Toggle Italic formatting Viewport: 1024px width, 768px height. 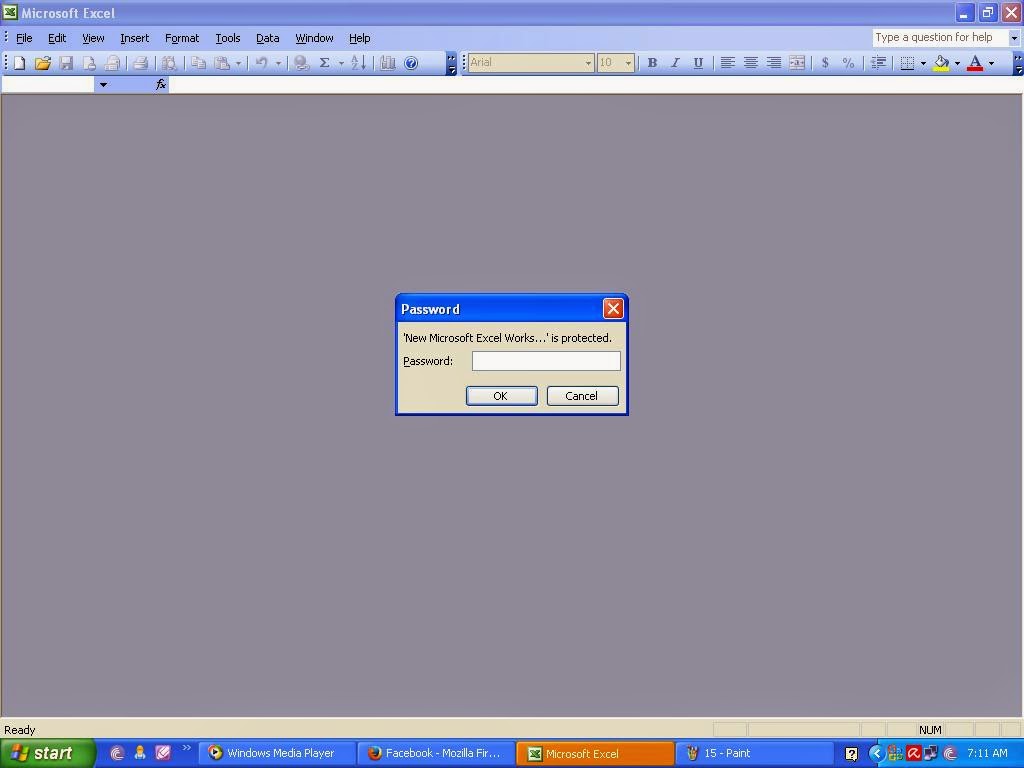[675, 63]
